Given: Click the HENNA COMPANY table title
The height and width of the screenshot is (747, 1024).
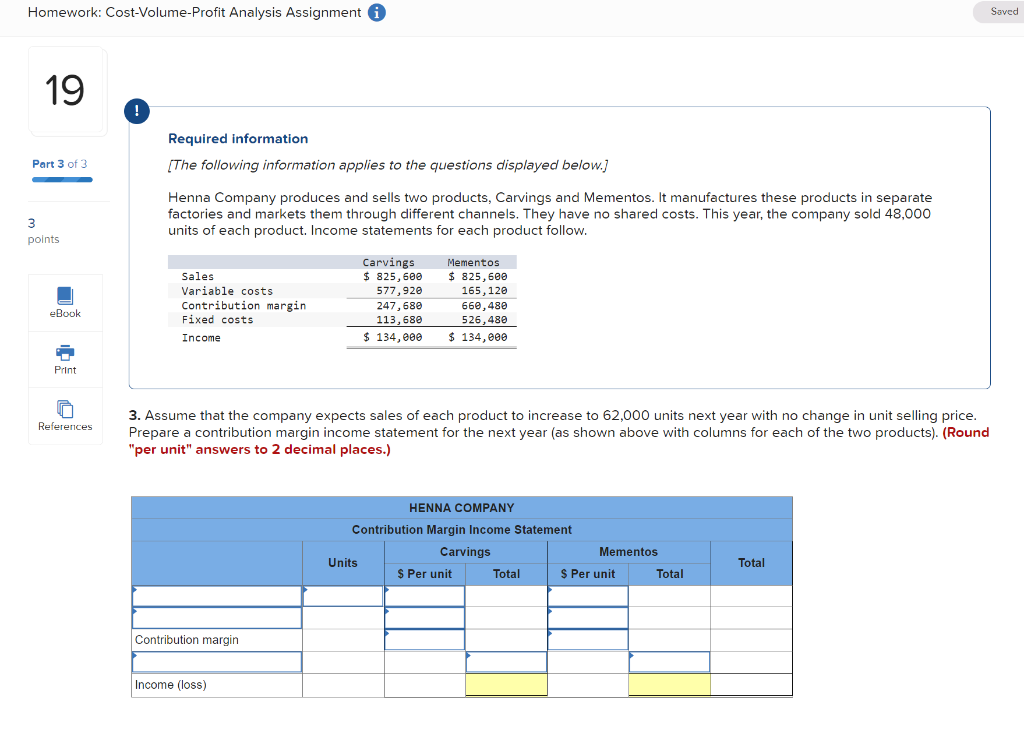Looking at the screenshot, I should (x=462, y=507).
